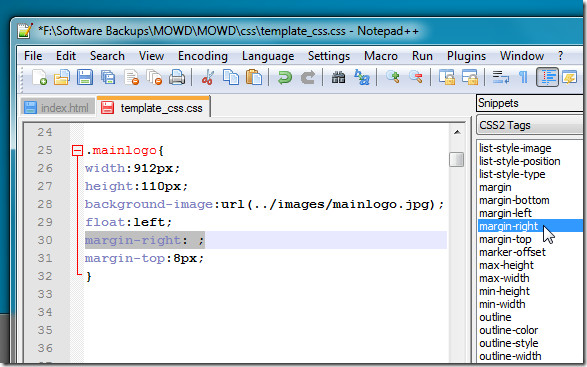The image size is (587, 367).
Task: Close current document toolbar icon
Action: [131, 78]
